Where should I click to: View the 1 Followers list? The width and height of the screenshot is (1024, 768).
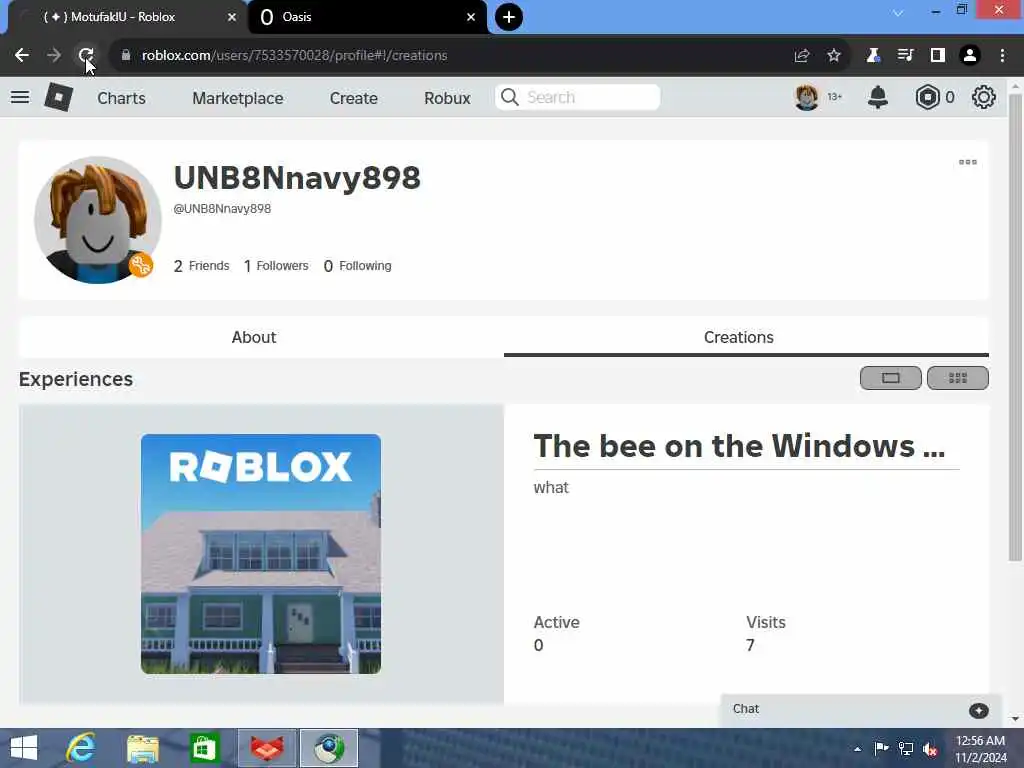click(x=276, y=266)
